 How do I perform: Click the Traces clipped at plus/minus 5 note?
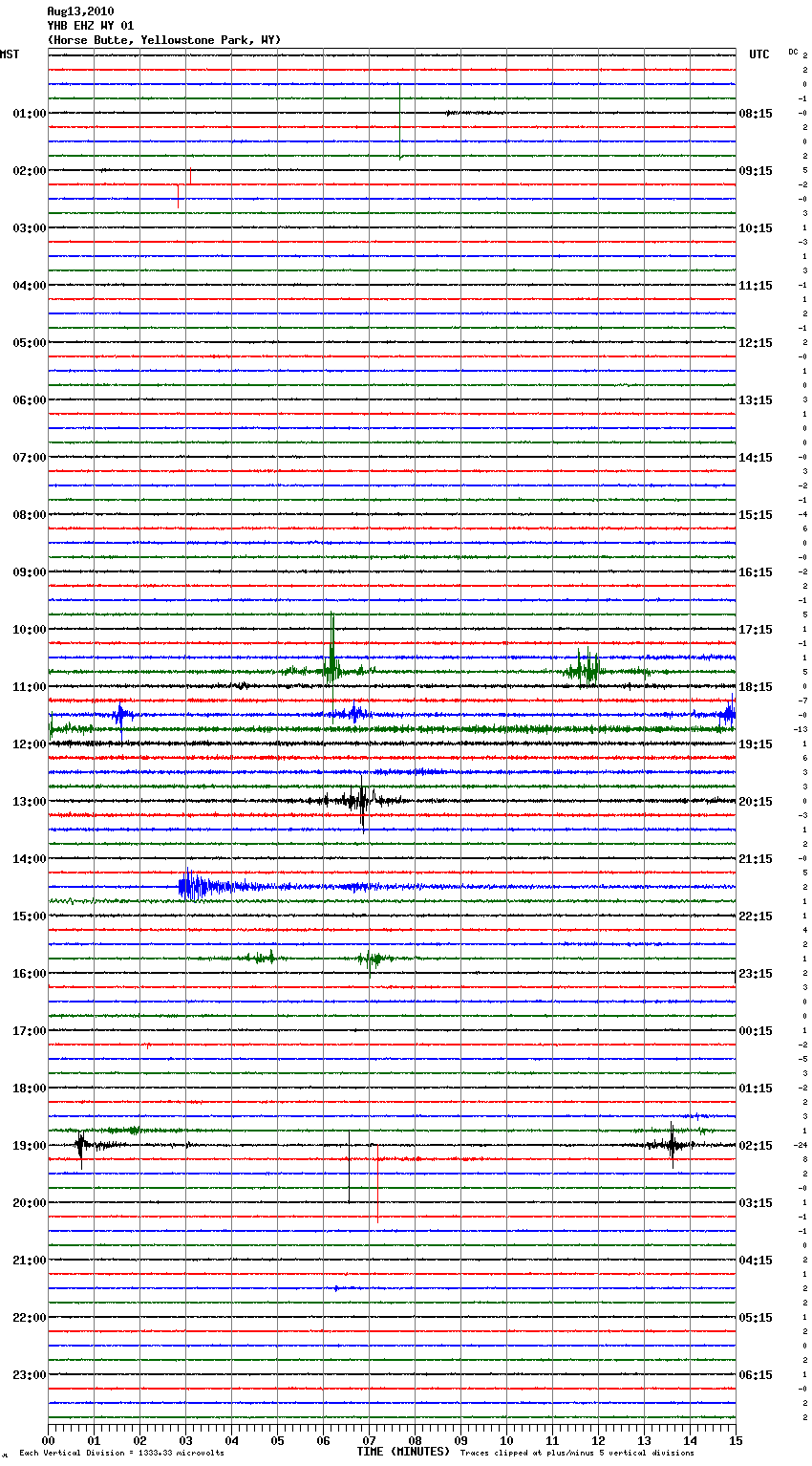[577, 1454]
